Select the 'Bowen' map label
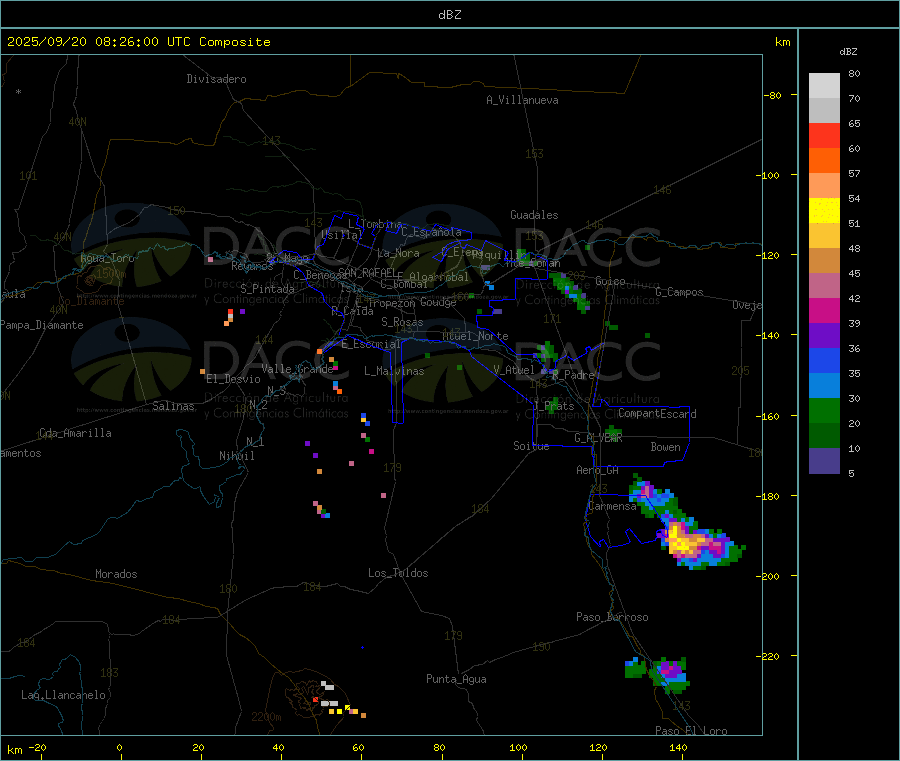The width and height of the screenshot is (900, 761). (x=666, y=446)
